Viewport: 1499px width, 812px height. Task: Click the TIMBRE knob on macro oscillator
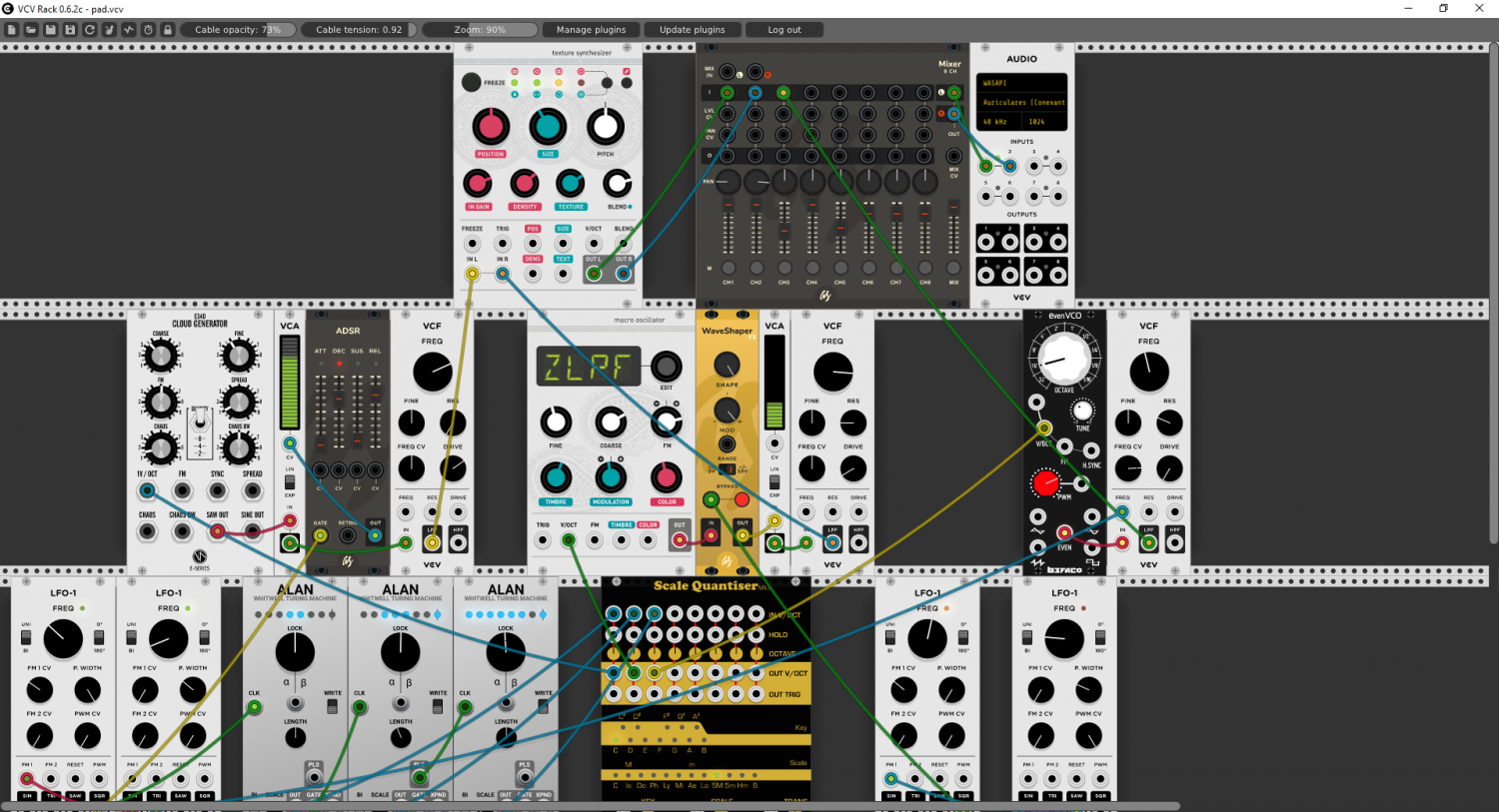[556, 477]
